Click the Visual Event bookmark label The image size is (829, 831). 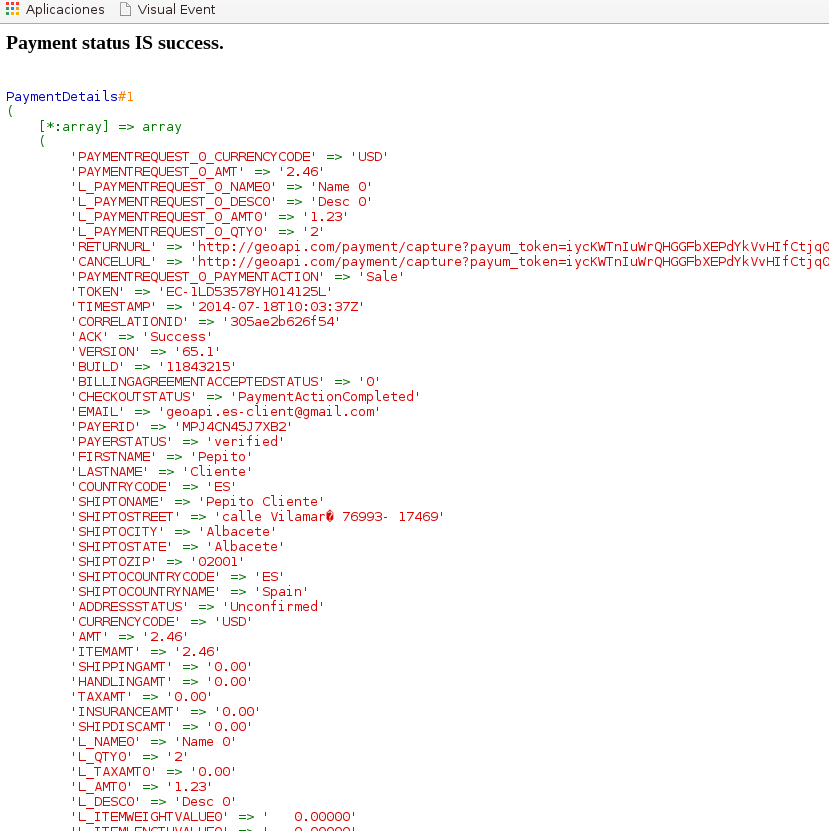[177, 10]
